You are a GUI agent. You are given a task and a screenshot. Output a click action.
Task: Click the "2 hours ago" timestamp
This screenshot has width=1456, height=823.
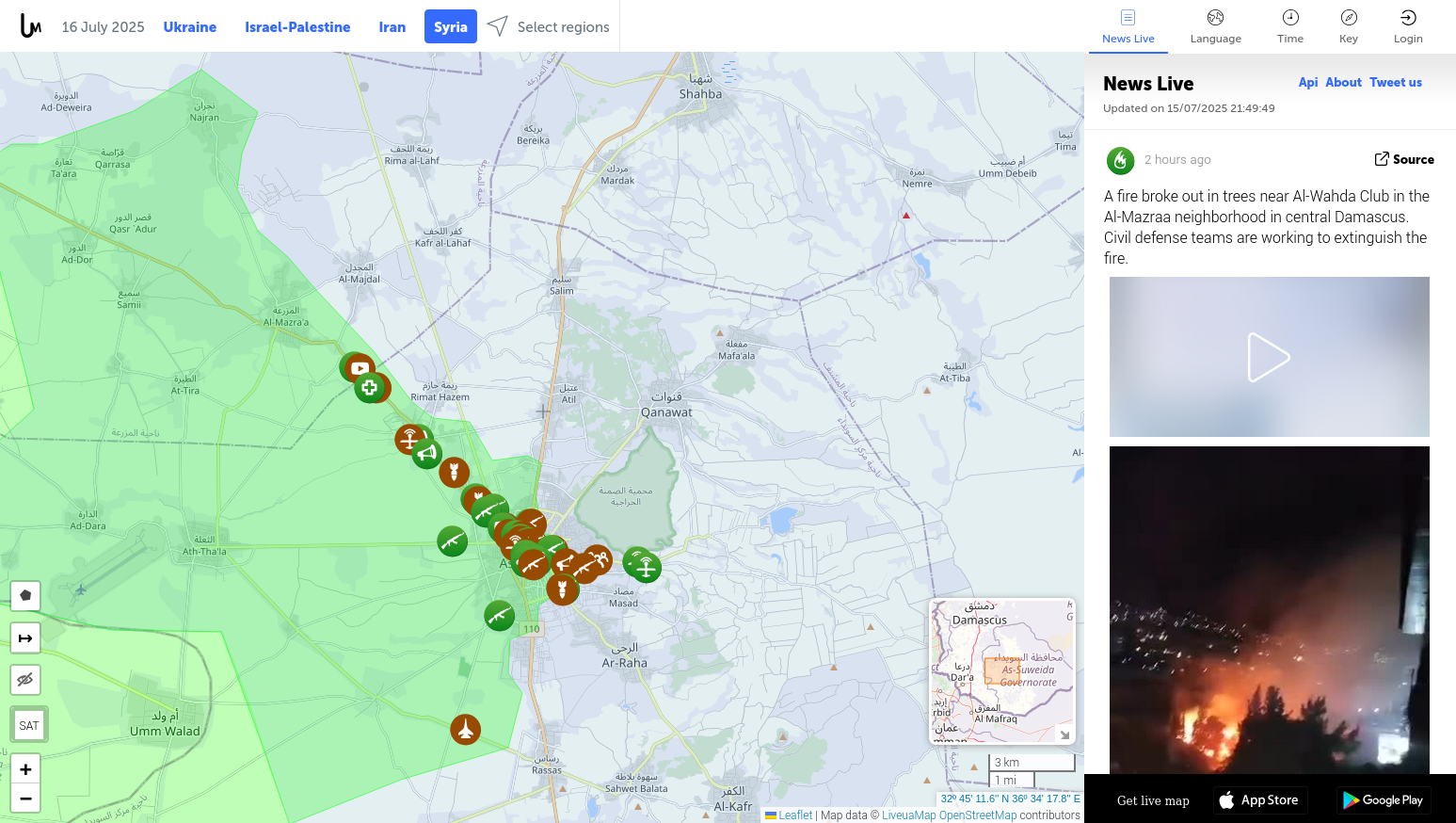[1177, 160]
